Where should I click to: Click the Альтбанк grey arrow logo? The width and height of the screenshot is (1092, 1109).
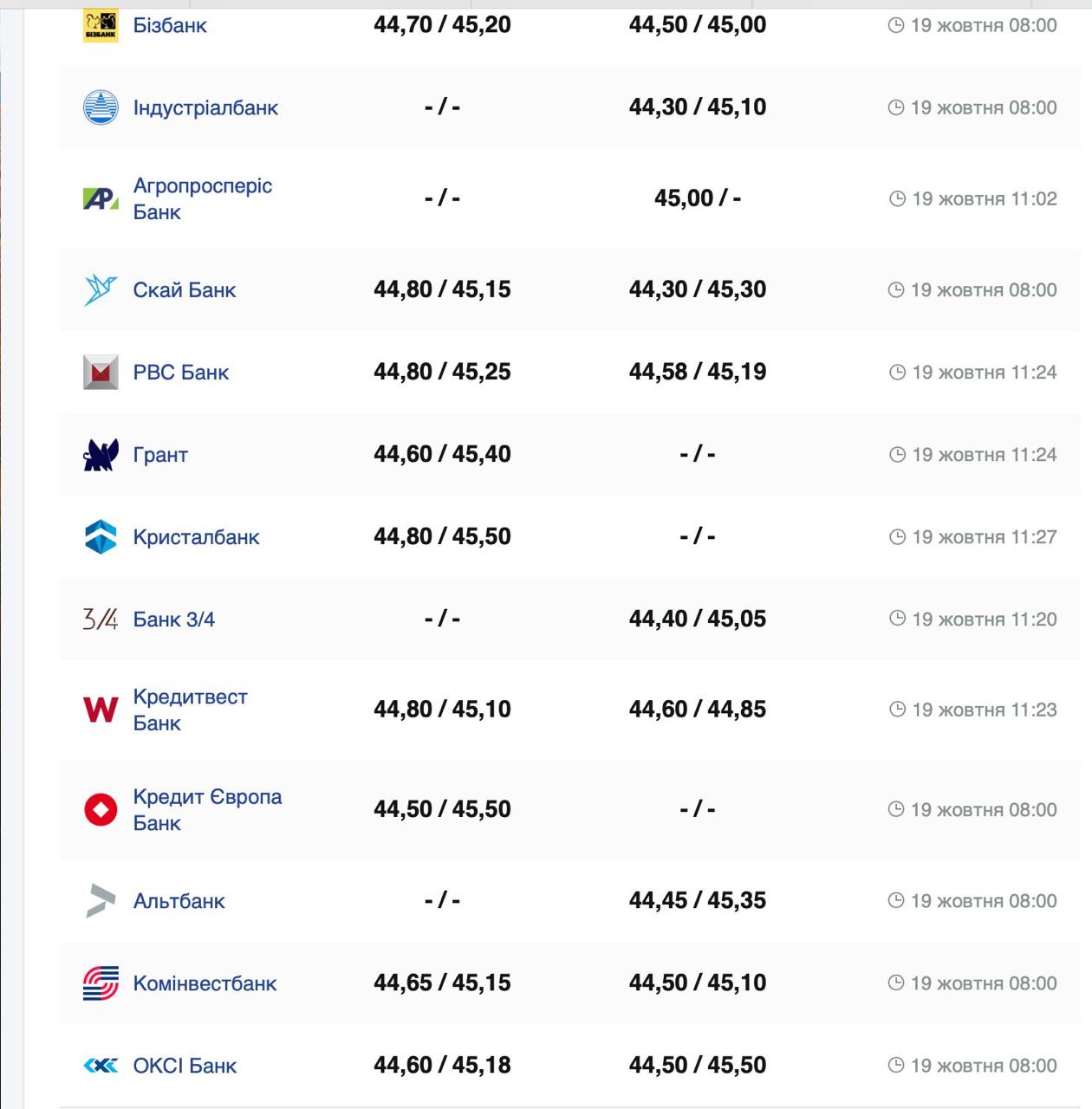[101, 900]
